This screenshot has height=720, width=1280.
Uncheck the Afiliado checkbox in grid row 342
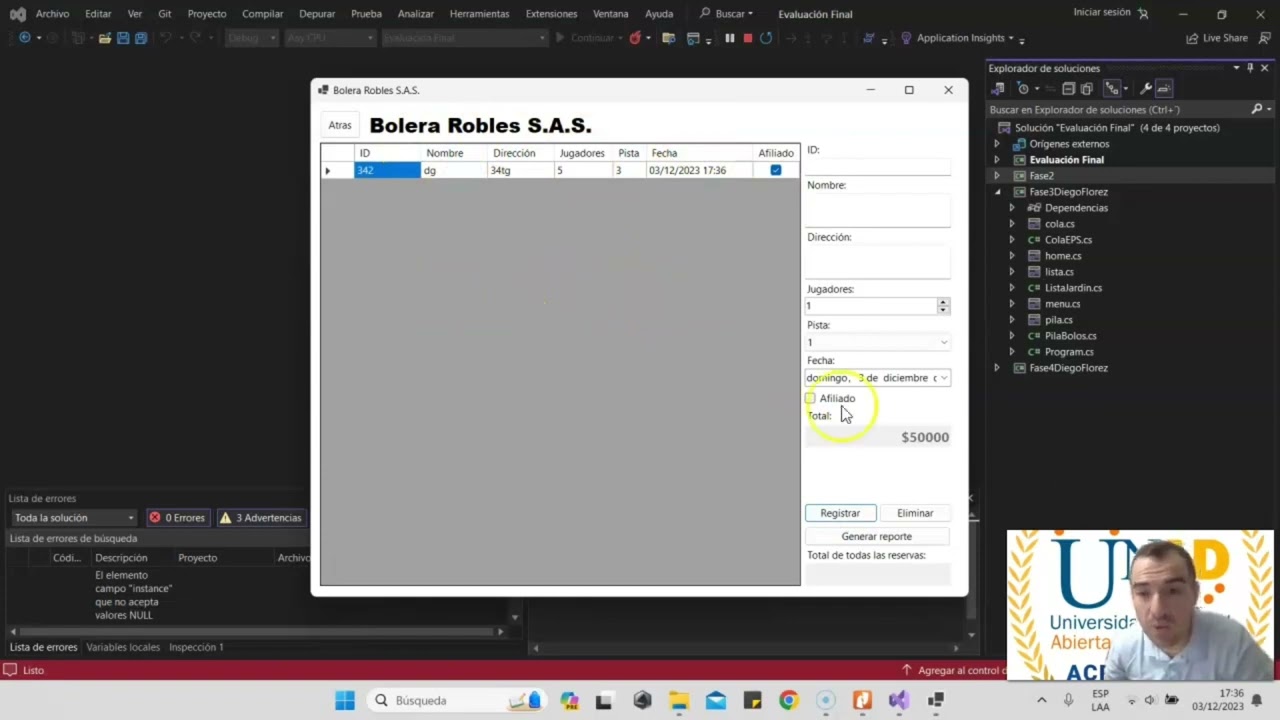tap(776, 170)
